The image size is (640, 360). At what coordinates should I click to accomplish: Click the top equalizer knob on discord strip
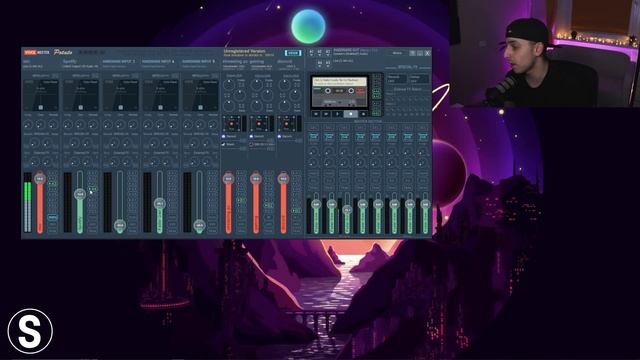[x=285, y=85]
